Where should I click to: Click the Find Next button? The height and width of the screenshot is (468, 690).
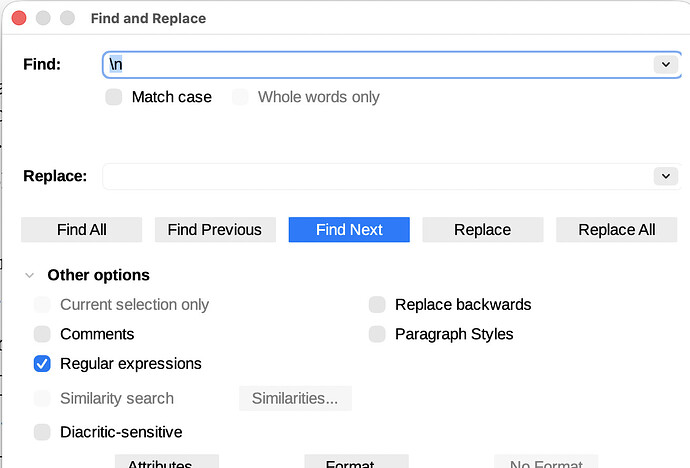click(349, 229)
